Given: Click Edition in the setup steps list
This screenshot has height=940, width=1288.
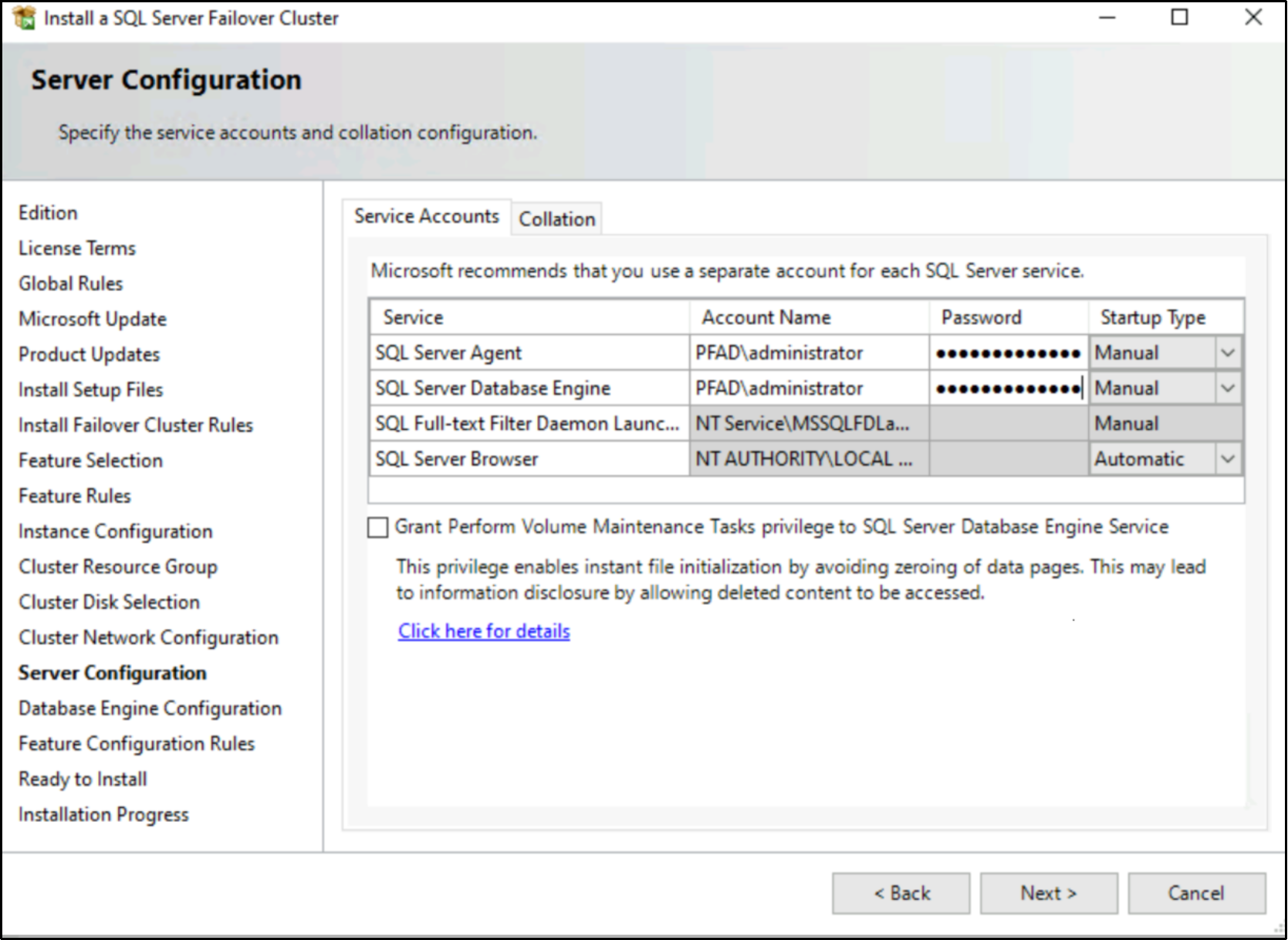Looking at the screenshot, I should 48,213.
